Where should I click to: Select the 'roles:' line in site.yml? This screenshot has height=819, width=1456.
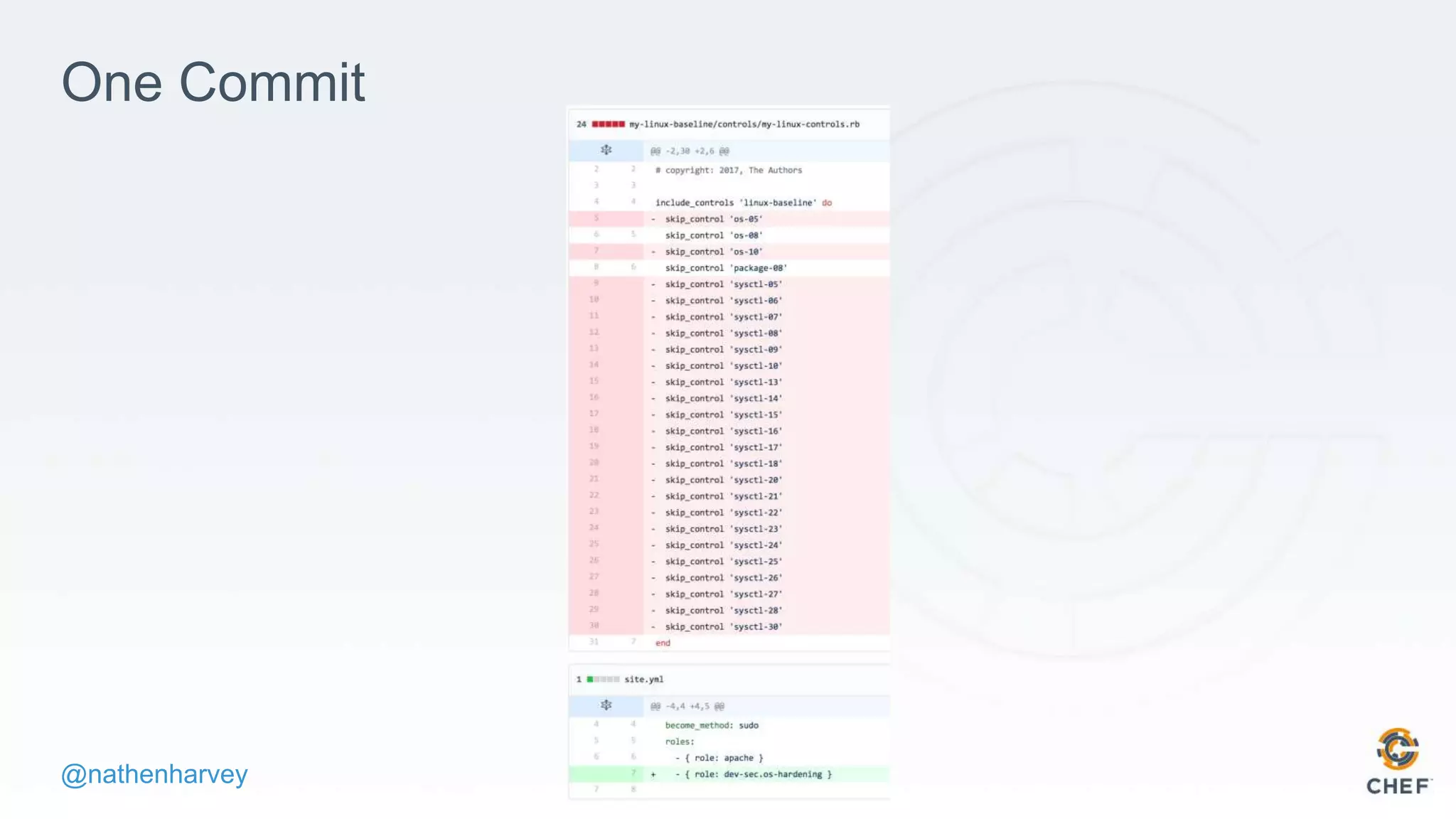pos(729,742)
